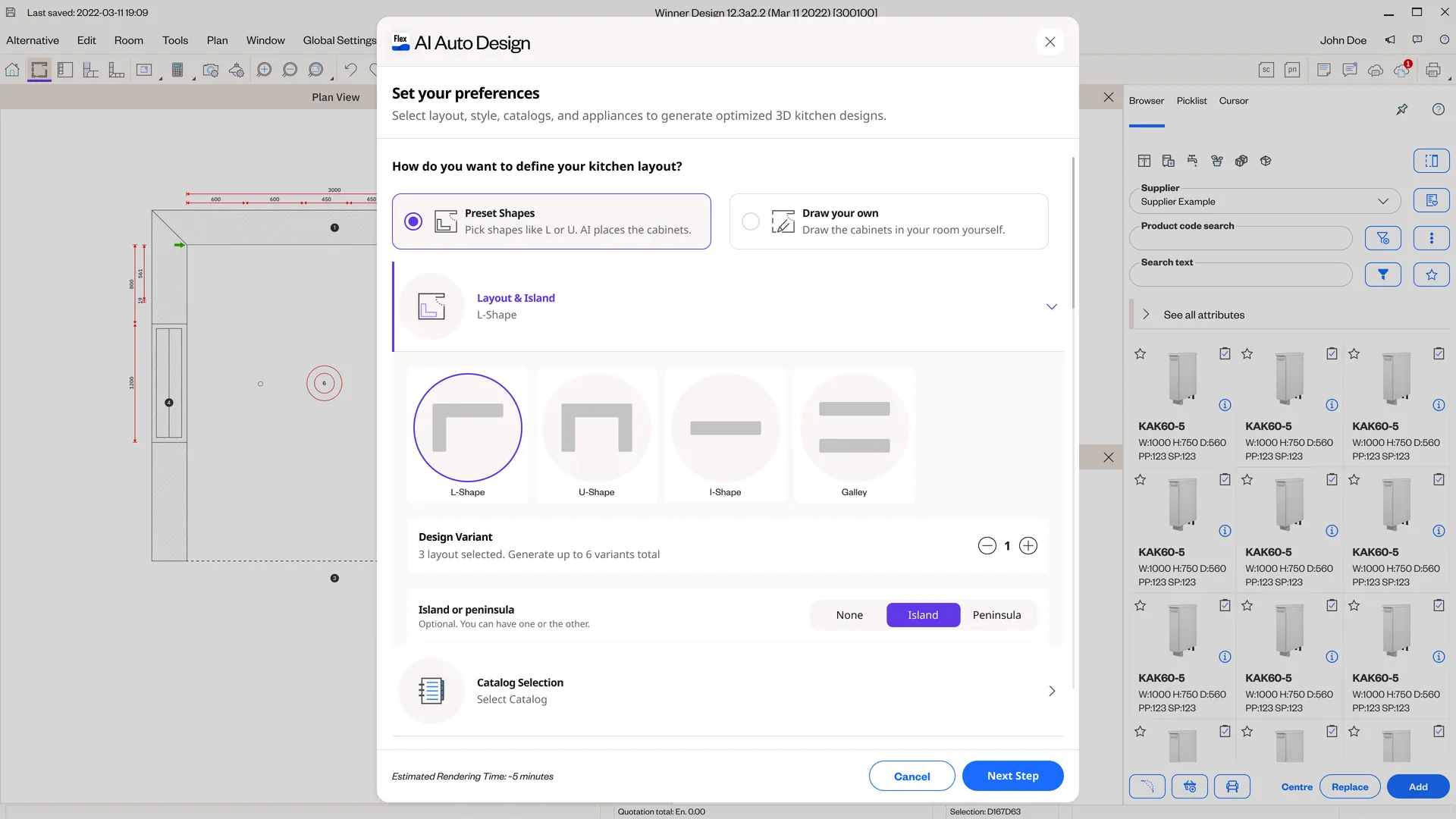This screenshot has width=1456, height=819.
Task: Choose Peninsula segmented option
Action: [996, 615]
